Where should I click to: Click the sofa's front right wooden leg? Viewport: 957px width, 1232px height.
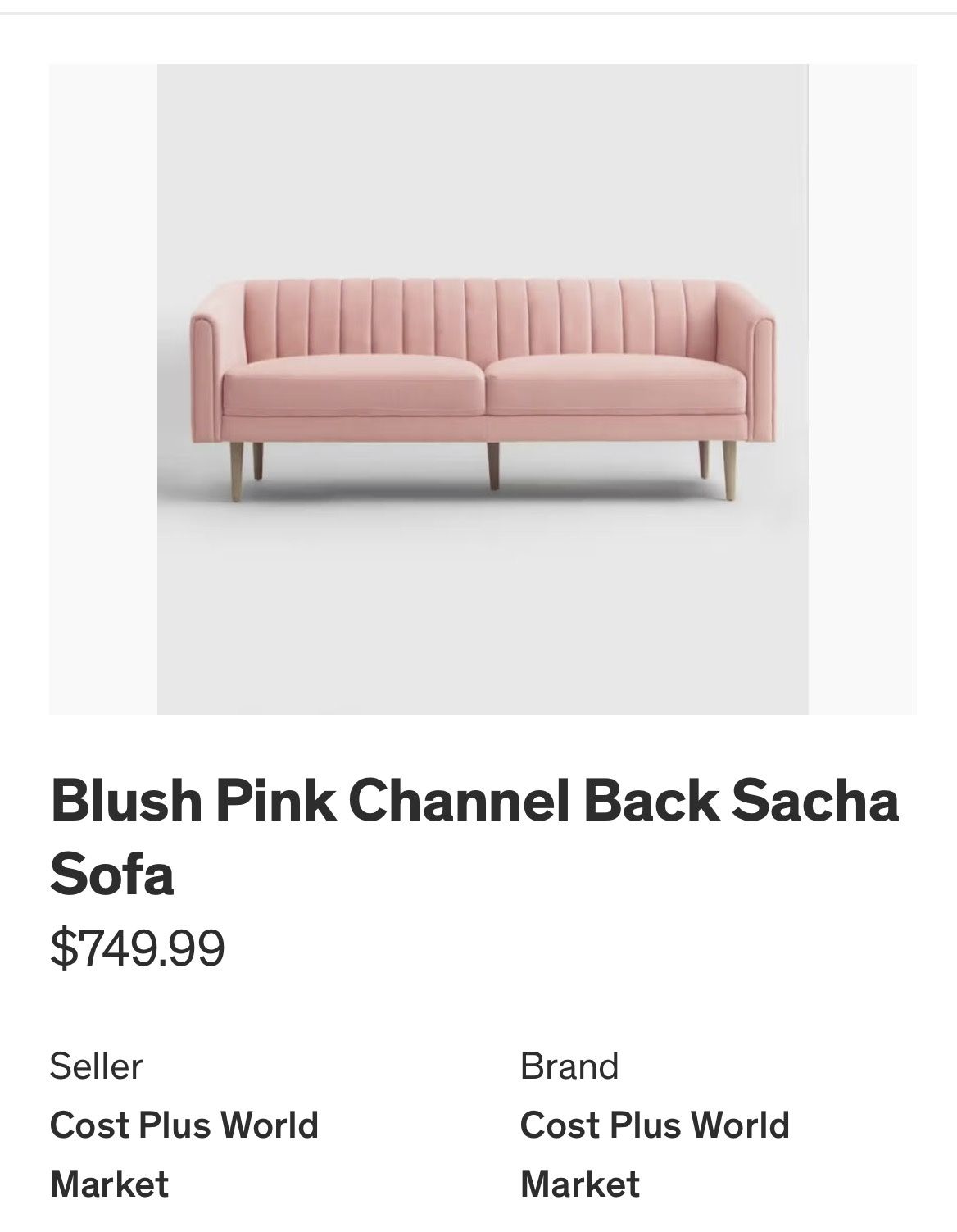coord(728,471)
